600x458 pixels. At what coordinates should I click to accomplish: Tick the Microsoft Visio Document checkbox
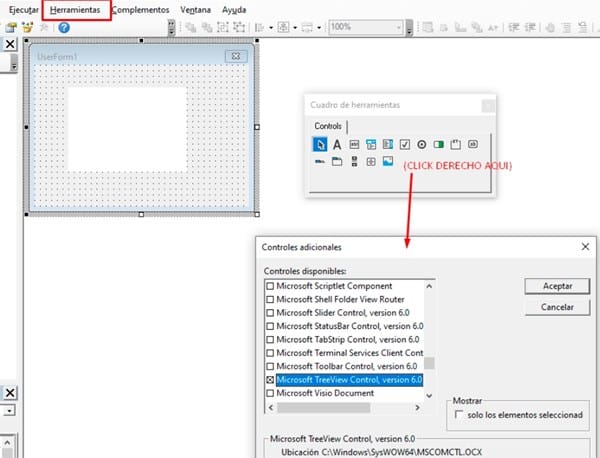270,393
